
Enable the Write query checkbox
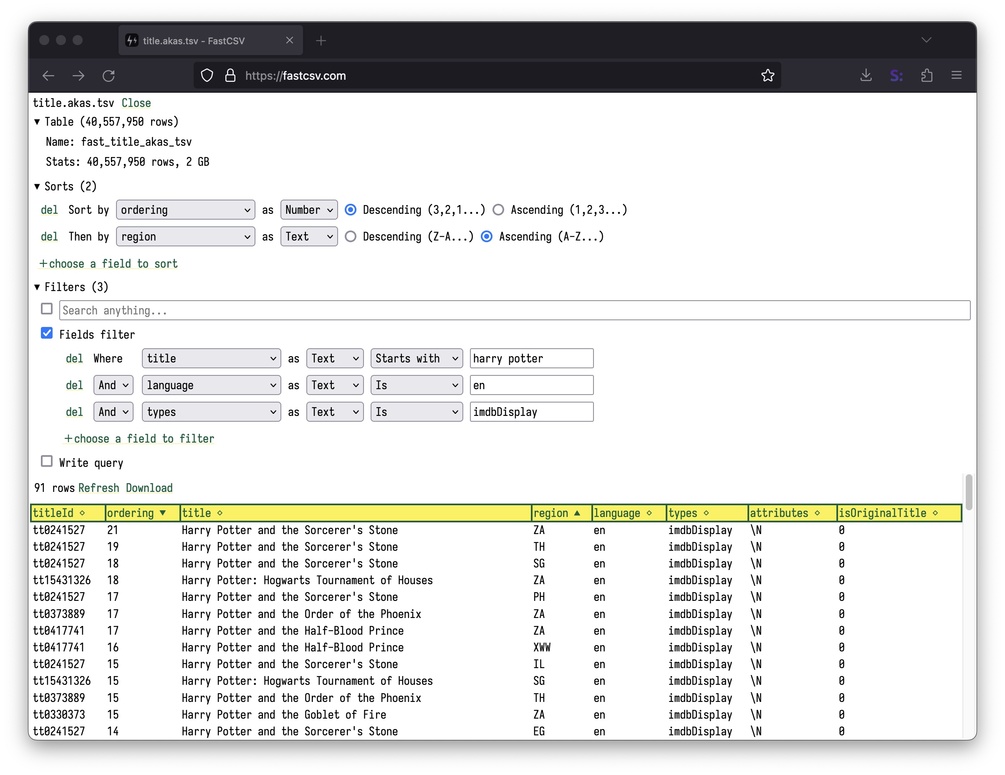47,462
